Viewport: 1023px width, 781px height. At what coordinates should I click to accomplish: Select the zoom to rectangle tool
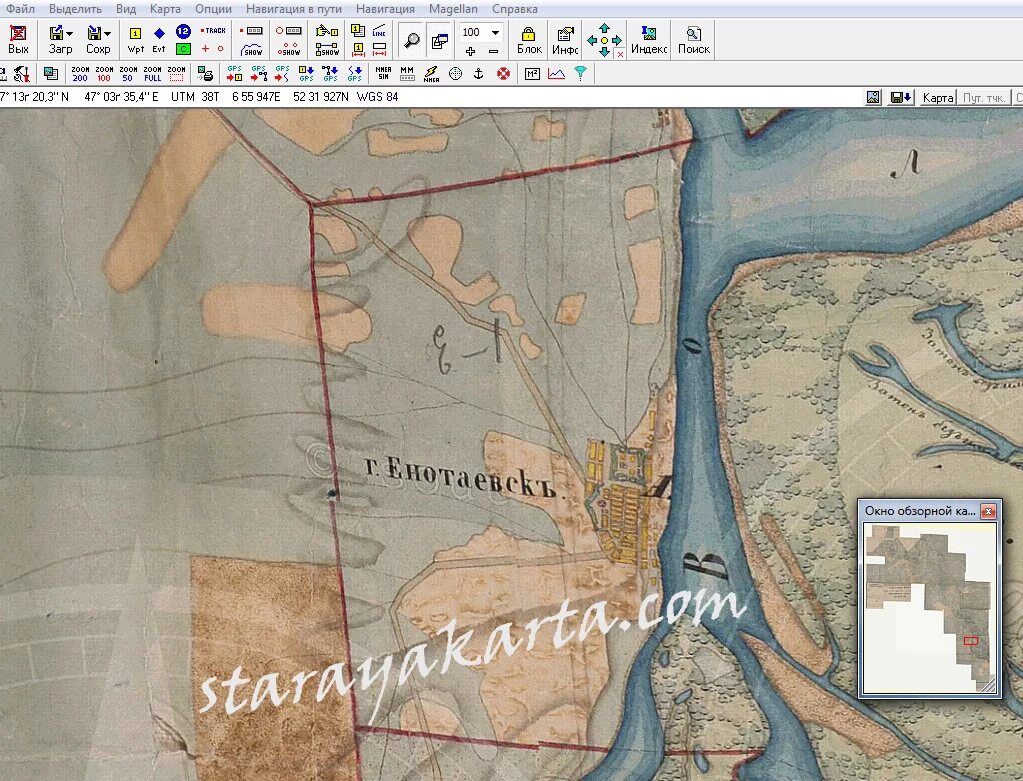(x=176, y=74)
